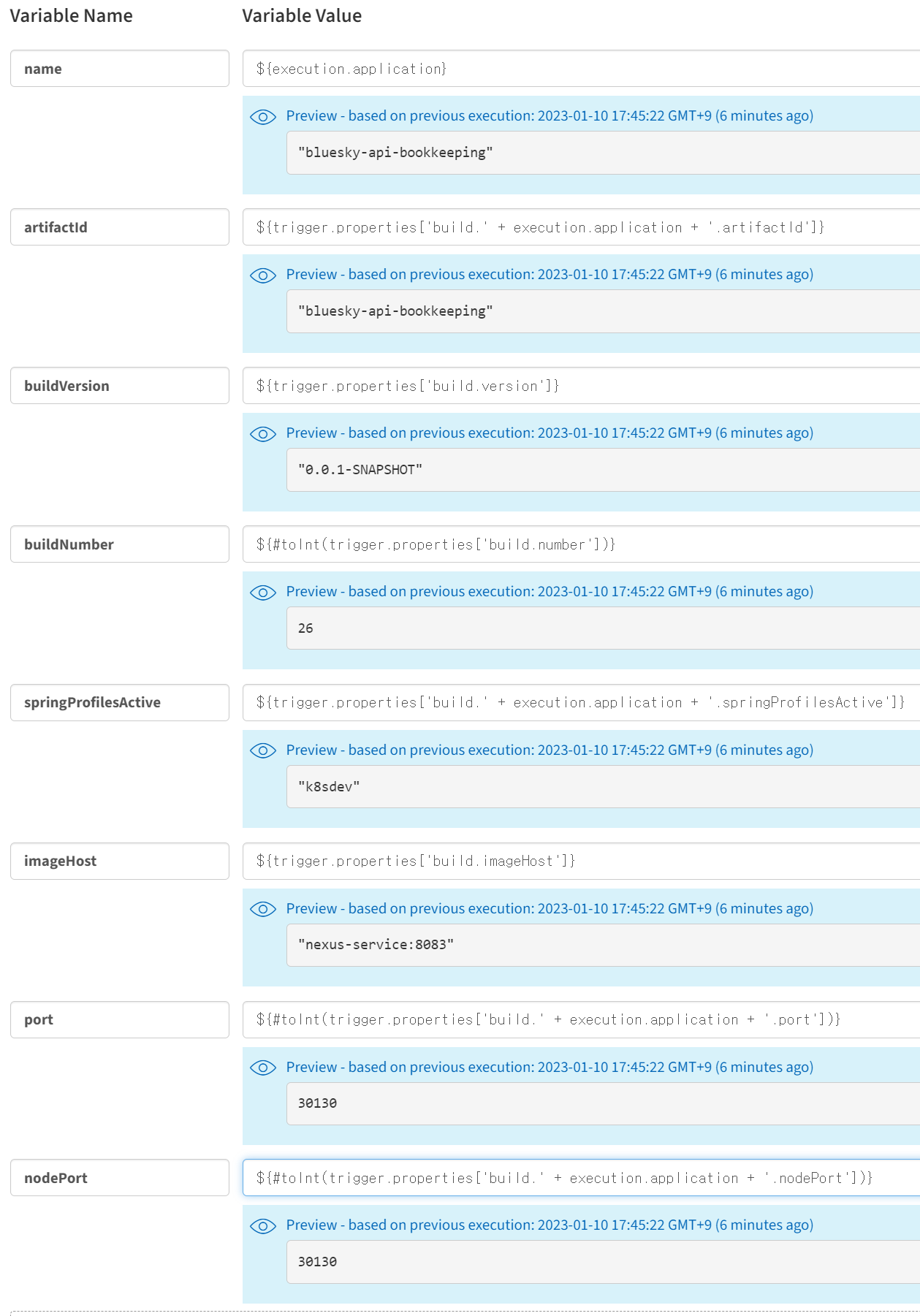Edit the build.imageHost expression value field
The height and width of the screenshot is (1316, 920).
(x=581, y=861)
